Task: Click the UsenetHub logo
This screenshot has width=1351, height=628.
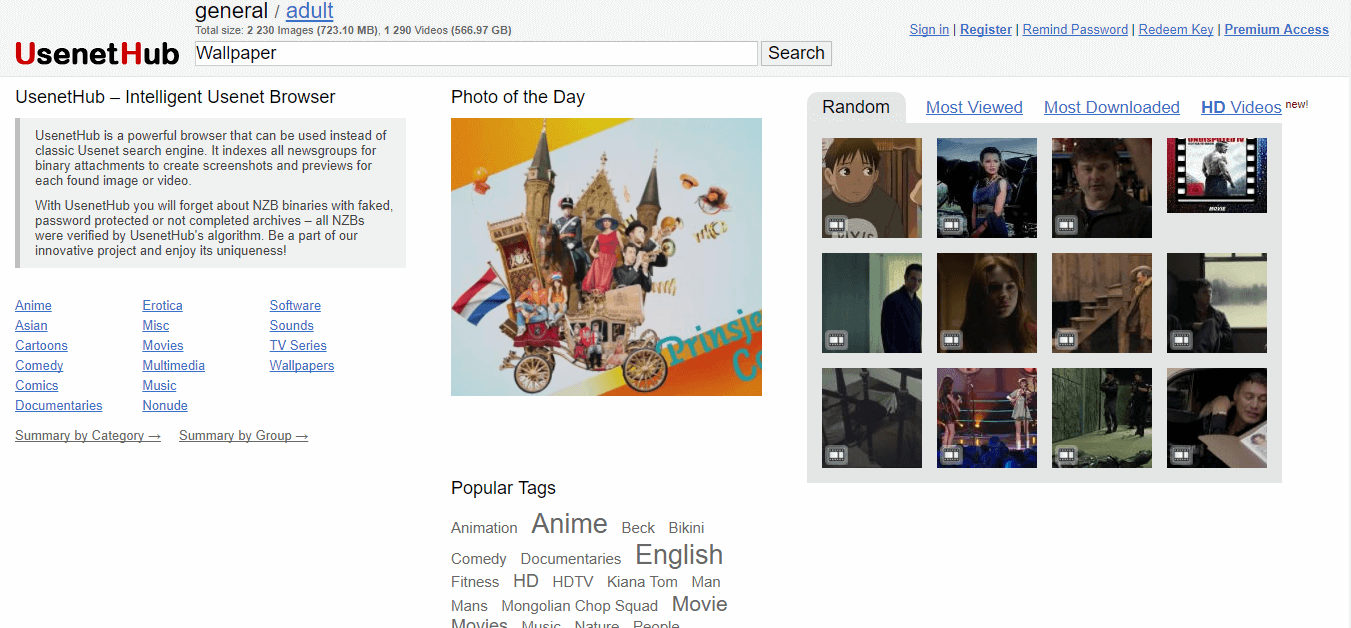Action: [97, 53]
